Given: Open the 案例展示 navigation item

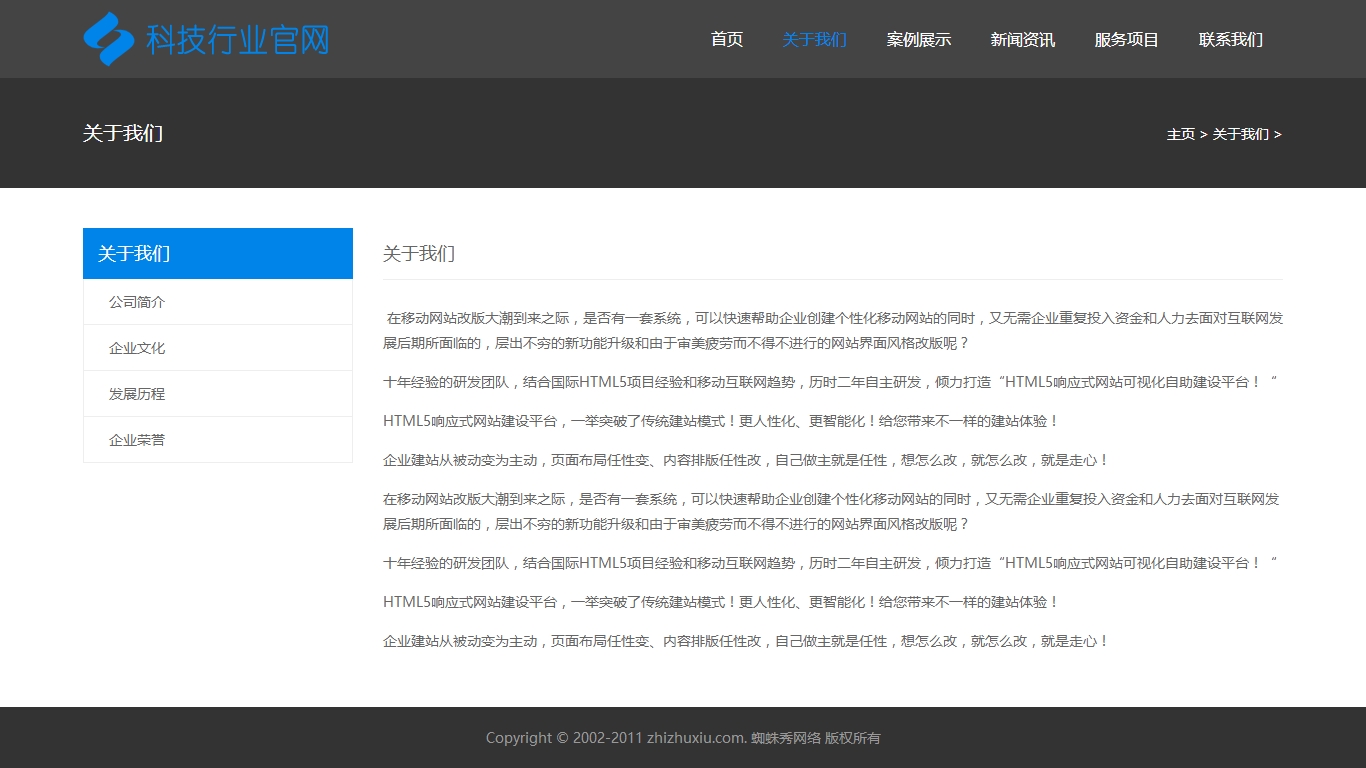Looking at the screenshot, I should (x=918, y=40).
